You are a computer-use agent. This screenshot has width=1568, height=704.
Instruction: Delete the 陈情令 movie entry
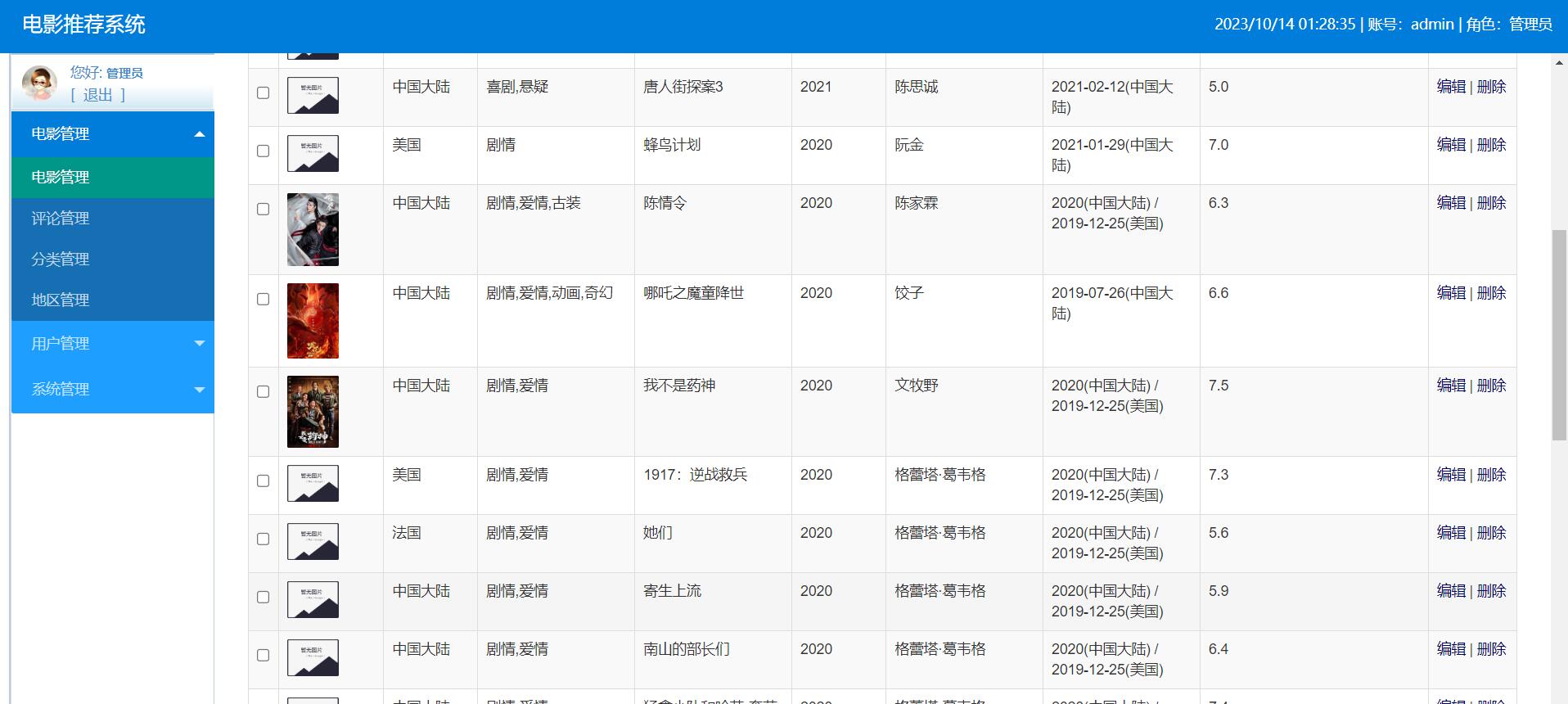pos(1491,203)
